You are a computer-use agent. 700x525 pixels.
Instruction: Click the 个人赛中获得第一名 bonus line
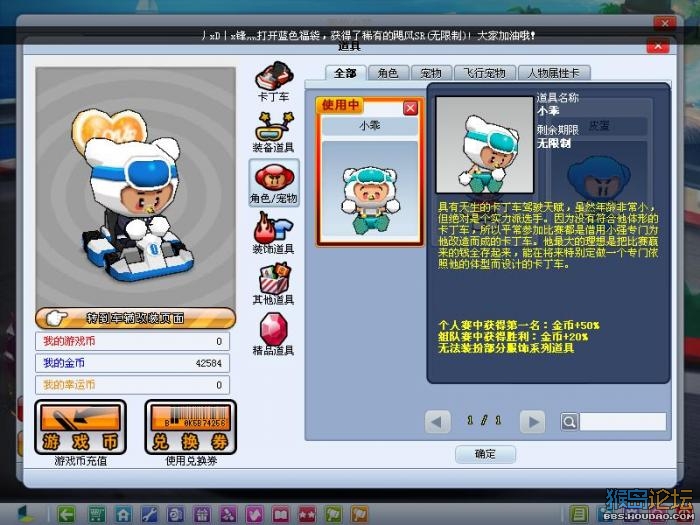pyautogui.click(x=519, y=325)
